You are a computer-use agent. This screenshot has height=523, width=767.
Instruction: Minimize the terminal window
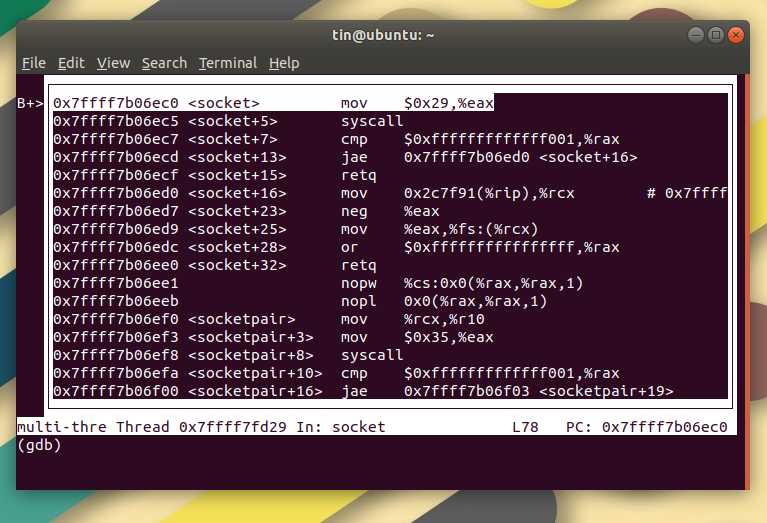point(696,35)
